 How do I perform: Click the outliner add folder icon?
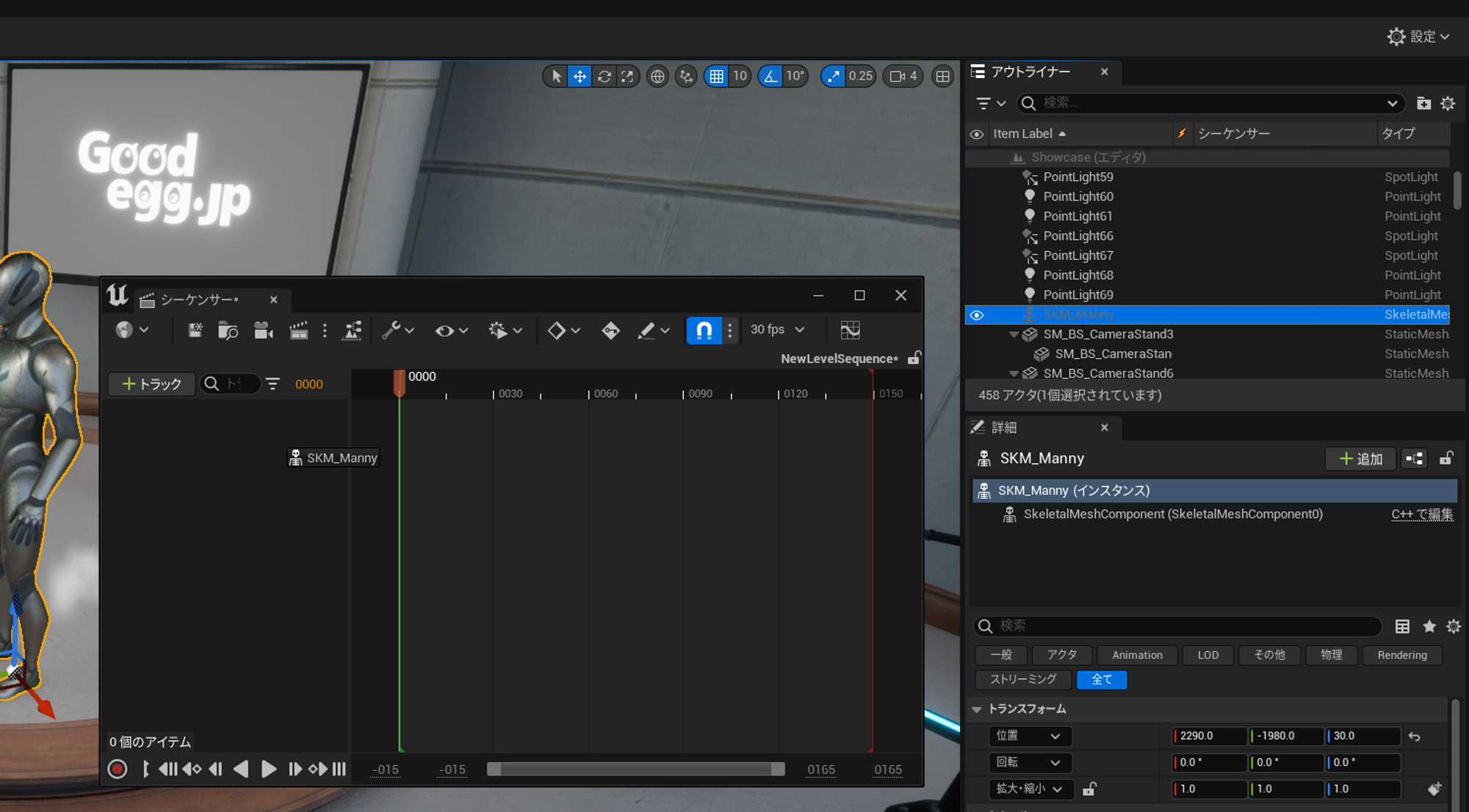1423,104
